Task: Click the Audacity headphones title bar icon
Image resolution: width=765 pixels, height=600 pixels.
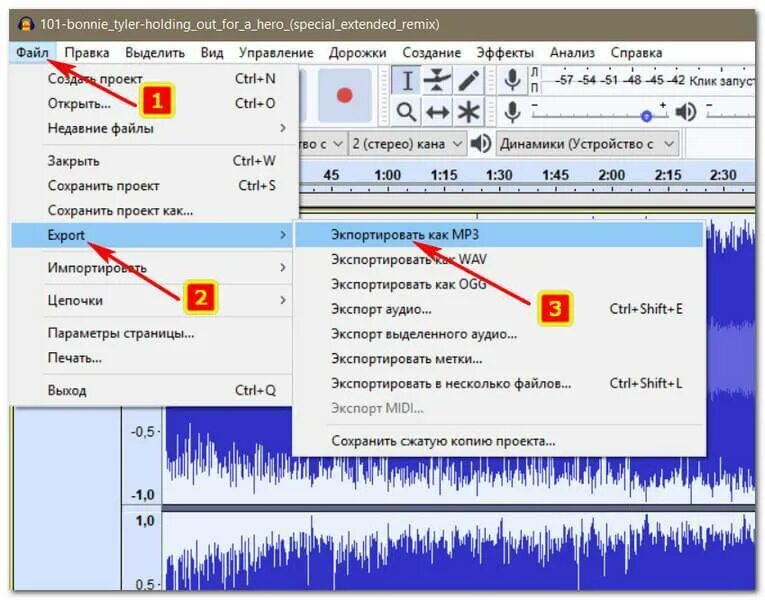Action: (x=25, y=24)
